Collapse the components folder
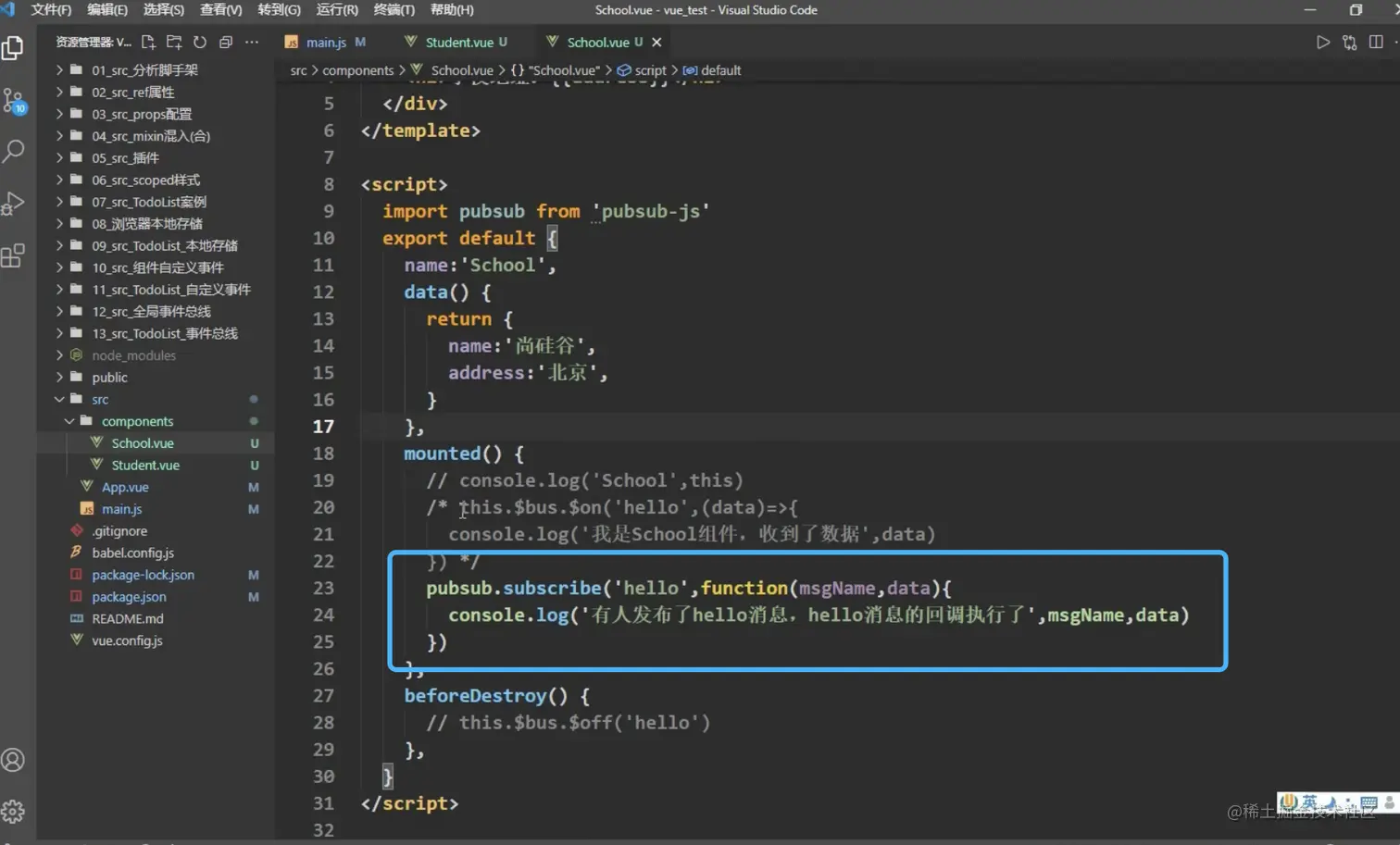Image resolution: width=1400 pixels, height=845 pixels. (x=137, y=421)
